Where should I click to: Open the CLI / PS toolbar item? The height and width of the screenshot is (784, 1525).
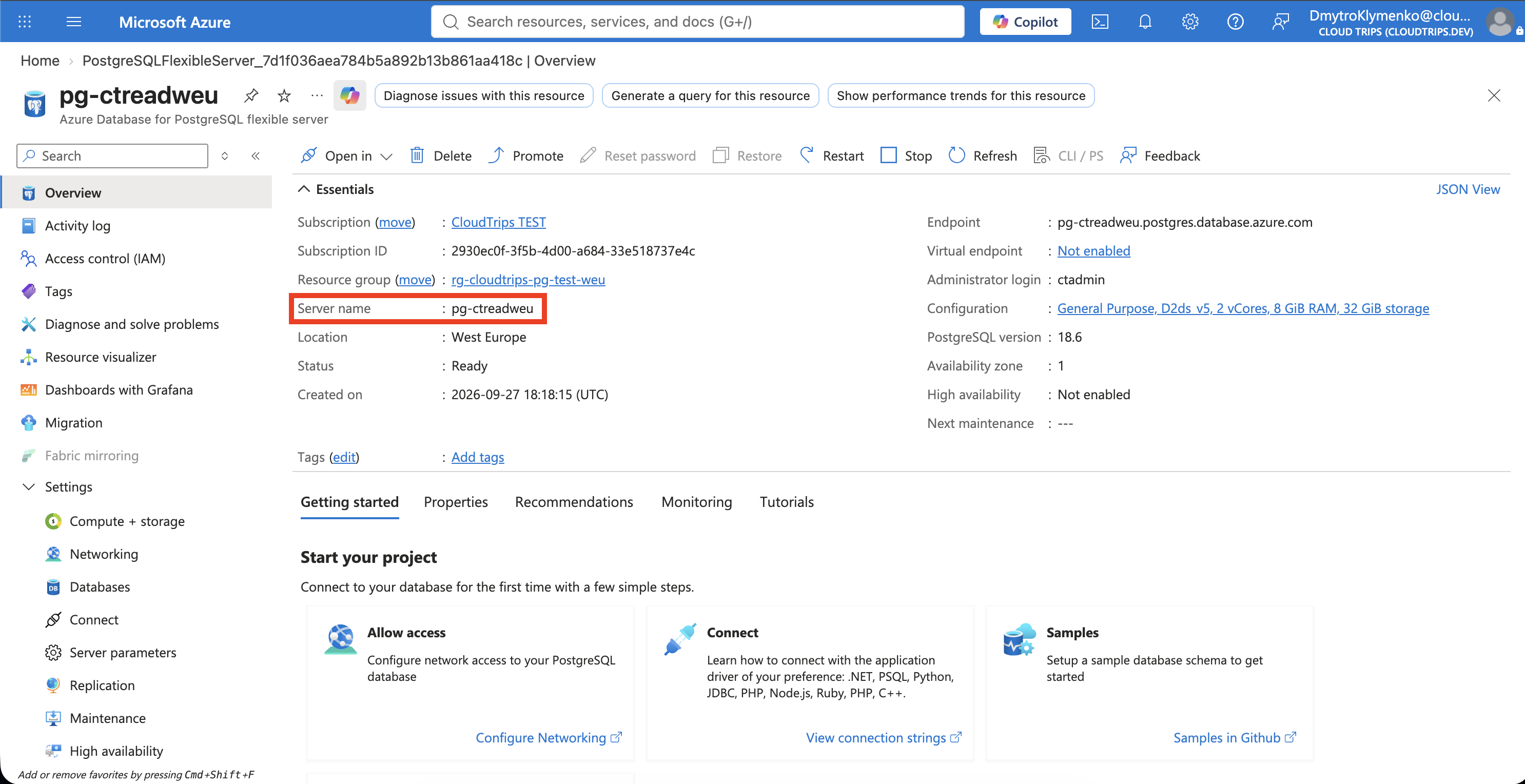coord(1068,156)
